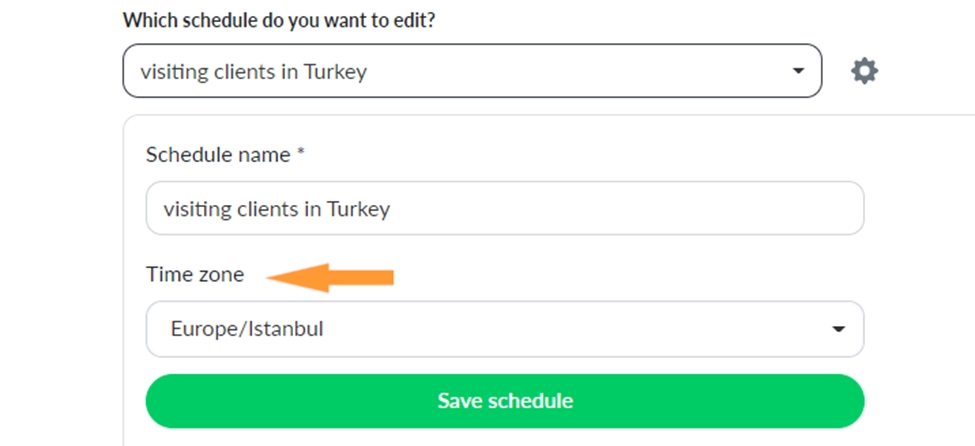This screenshot has height=446, width=975.
Task: Click the 'Save schedule' text label
Action: pos(505,401)
